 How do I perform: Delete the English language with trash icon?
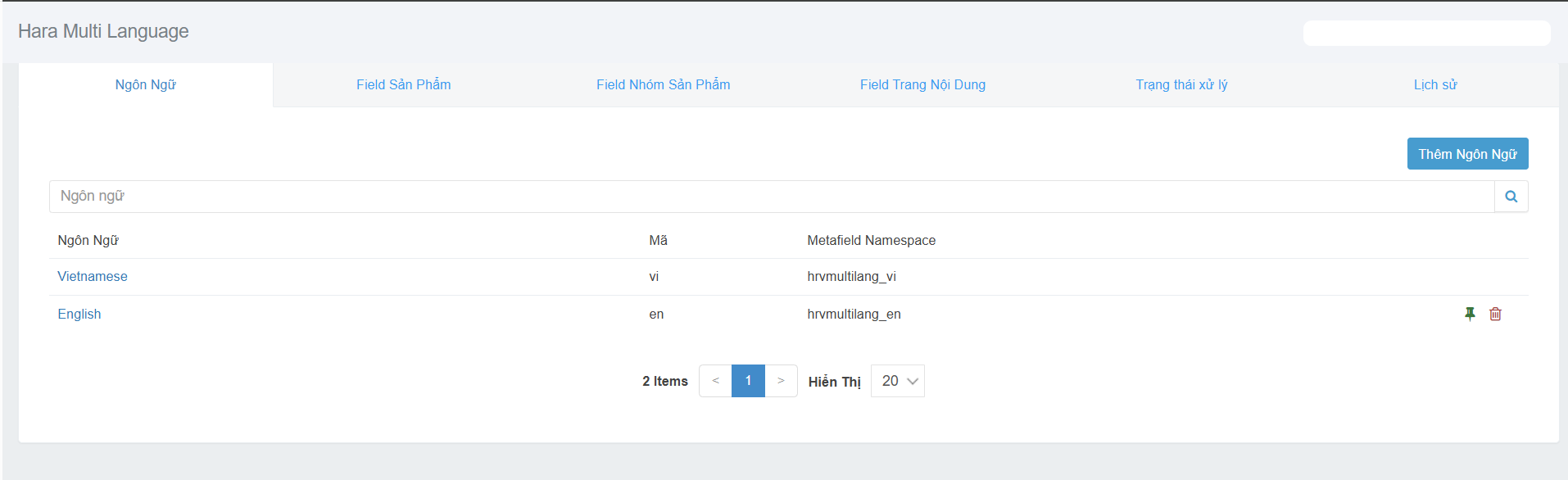(x=1495, y=314)
